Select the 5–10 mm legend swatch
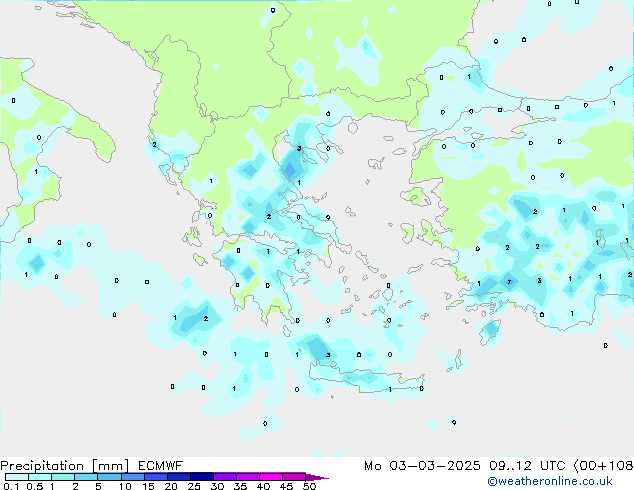 pos(109,477)
